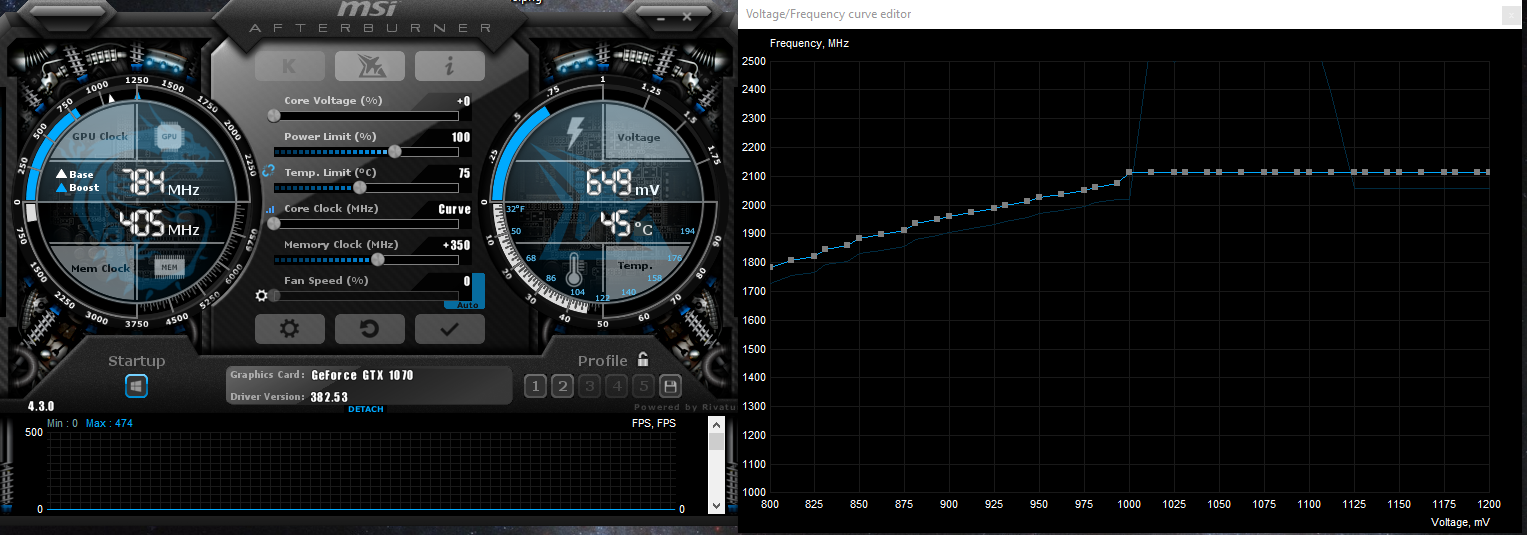Save profile using the floppy disk icon

tap(670, 386)
